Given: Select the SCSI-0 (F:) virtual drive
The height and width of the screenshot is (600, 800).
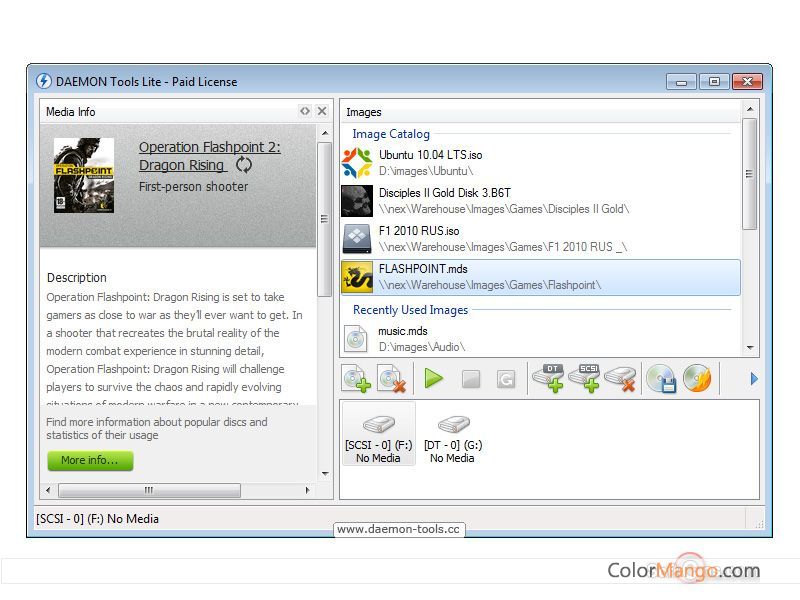Looking at the screenshot, I should (379, 434).
